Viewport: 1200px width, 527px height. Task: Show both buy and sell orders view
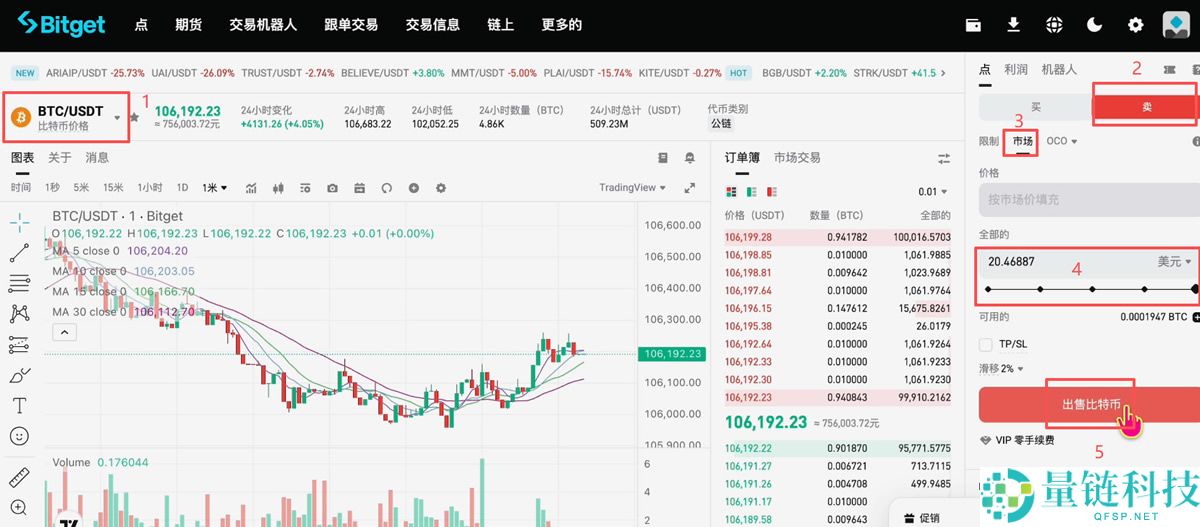(x=730, y=192)
